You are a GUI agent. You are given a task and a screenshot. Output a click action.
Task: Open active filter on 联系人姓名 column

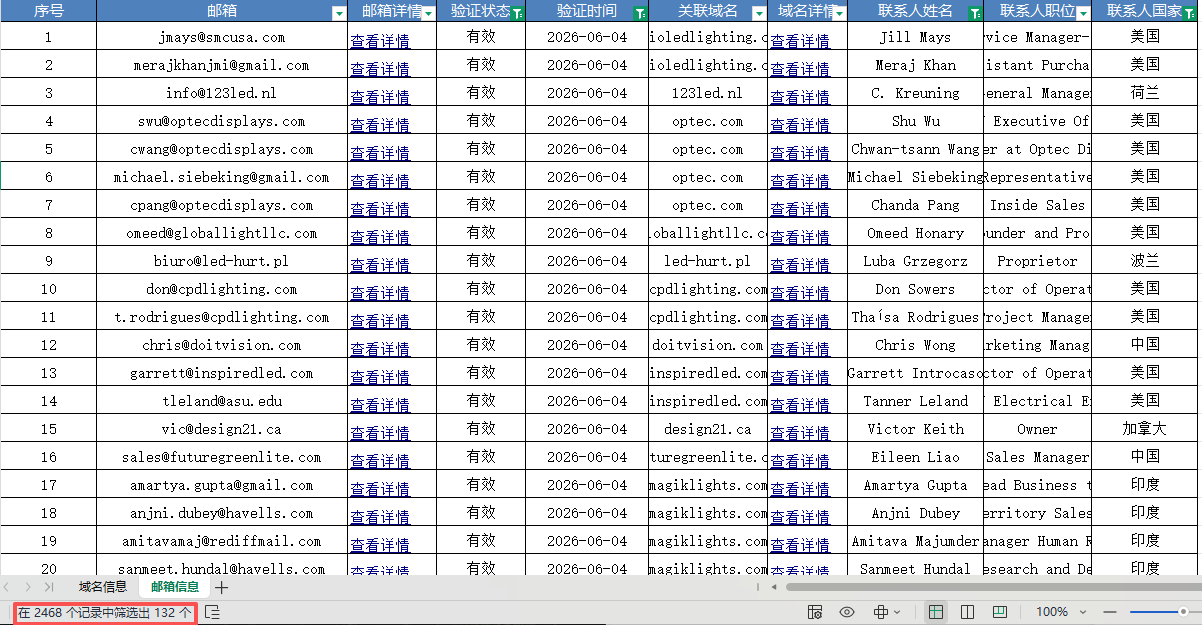tap(975, 13)
